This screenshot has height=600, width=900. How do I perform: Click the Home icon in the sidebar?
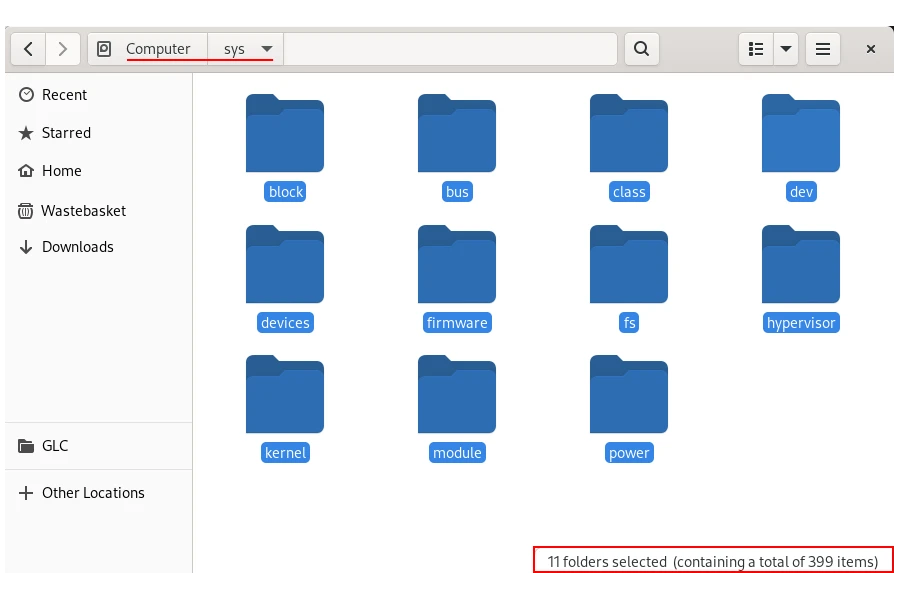[x=29, y=170]
